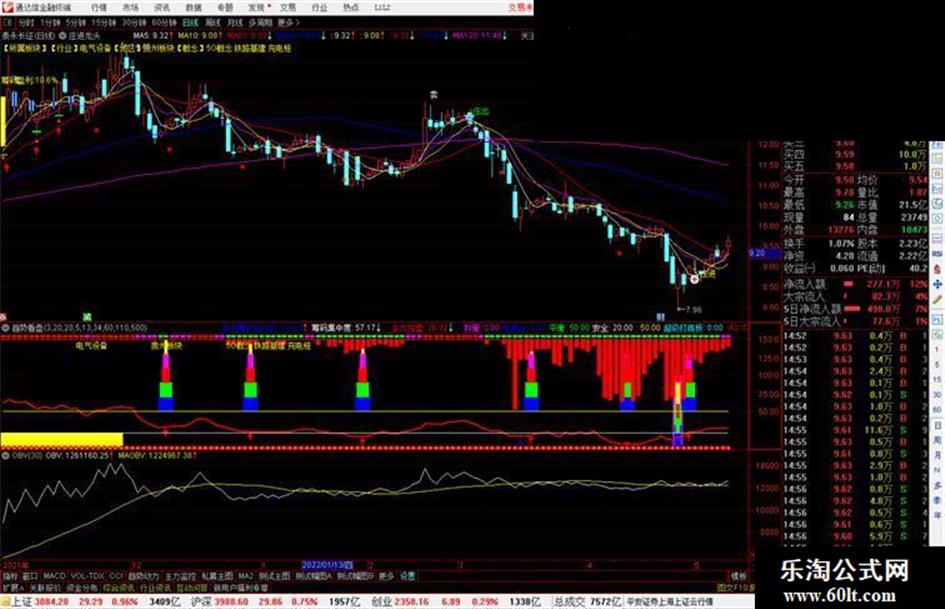Select the 15-minute shortcut in right toolbar
The image size is (945, 609).
[937, 379]
